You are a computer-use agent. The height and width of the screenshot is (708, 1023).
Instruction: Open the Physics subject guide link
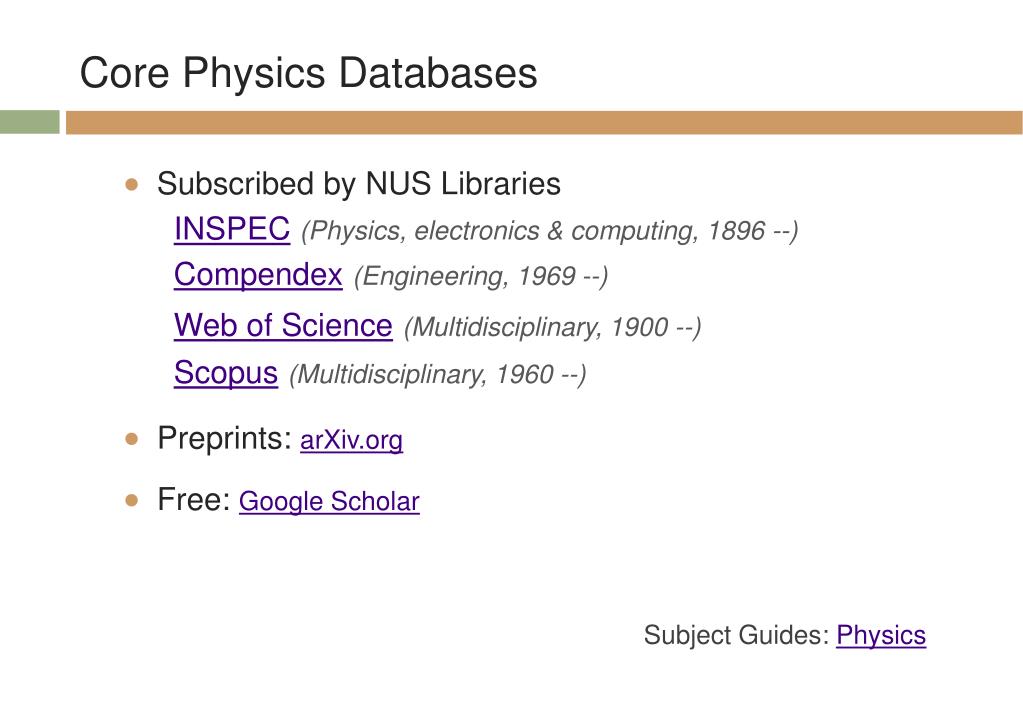[881, 635]
